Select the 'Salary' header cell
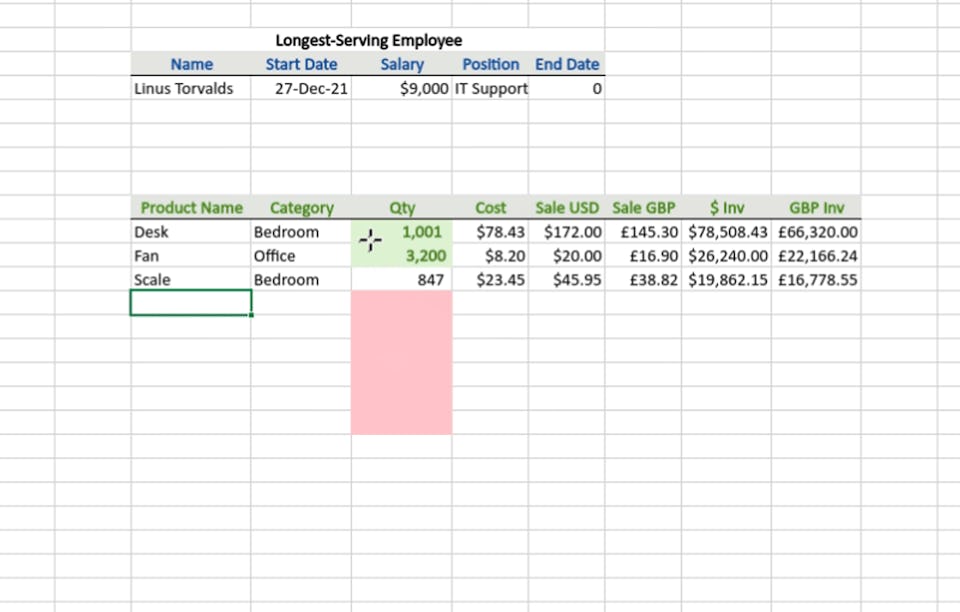Viewport: 960px width, 612px height. 402,64
